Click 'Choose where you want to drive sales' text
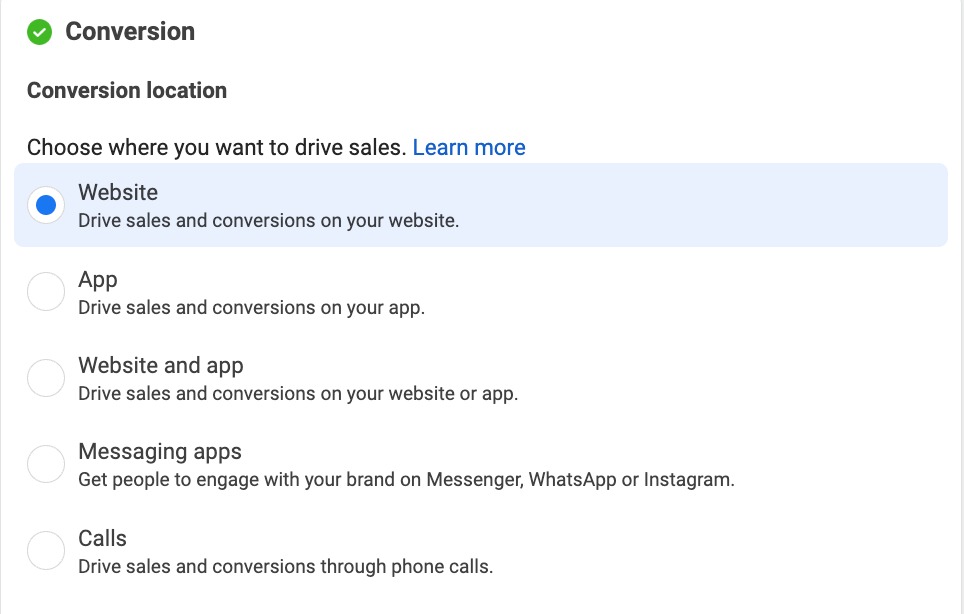Screen dimensions: 964x614 (x=216, y=148)
